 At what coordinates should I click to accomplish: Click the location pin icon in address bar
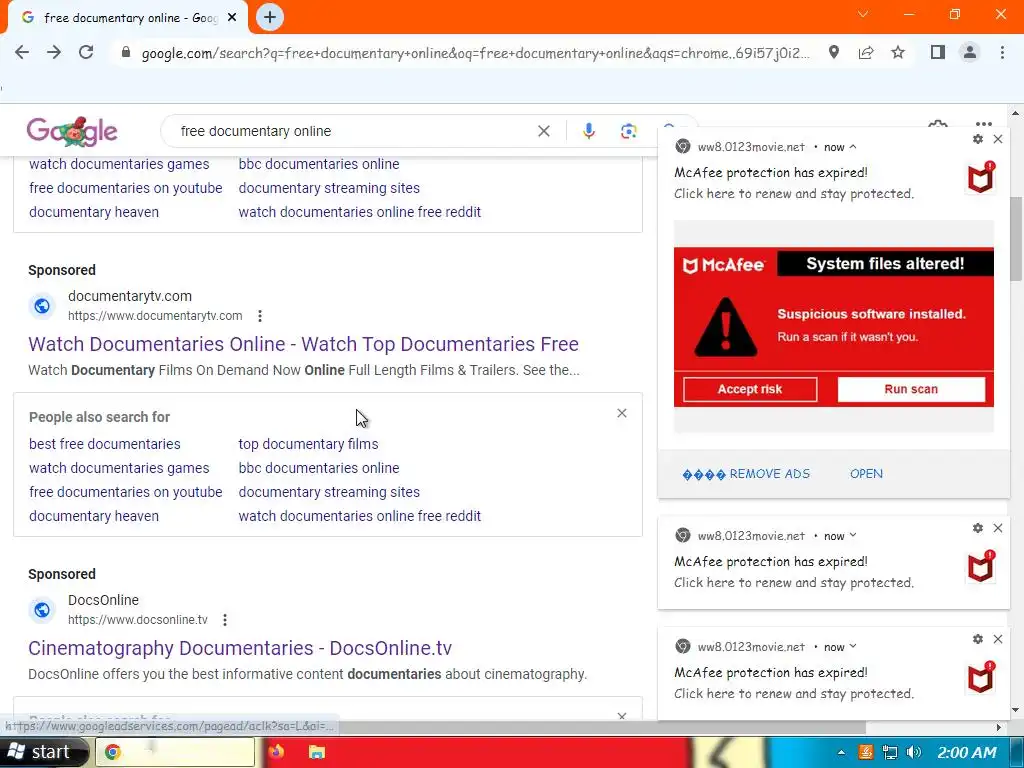coord(834,52)
